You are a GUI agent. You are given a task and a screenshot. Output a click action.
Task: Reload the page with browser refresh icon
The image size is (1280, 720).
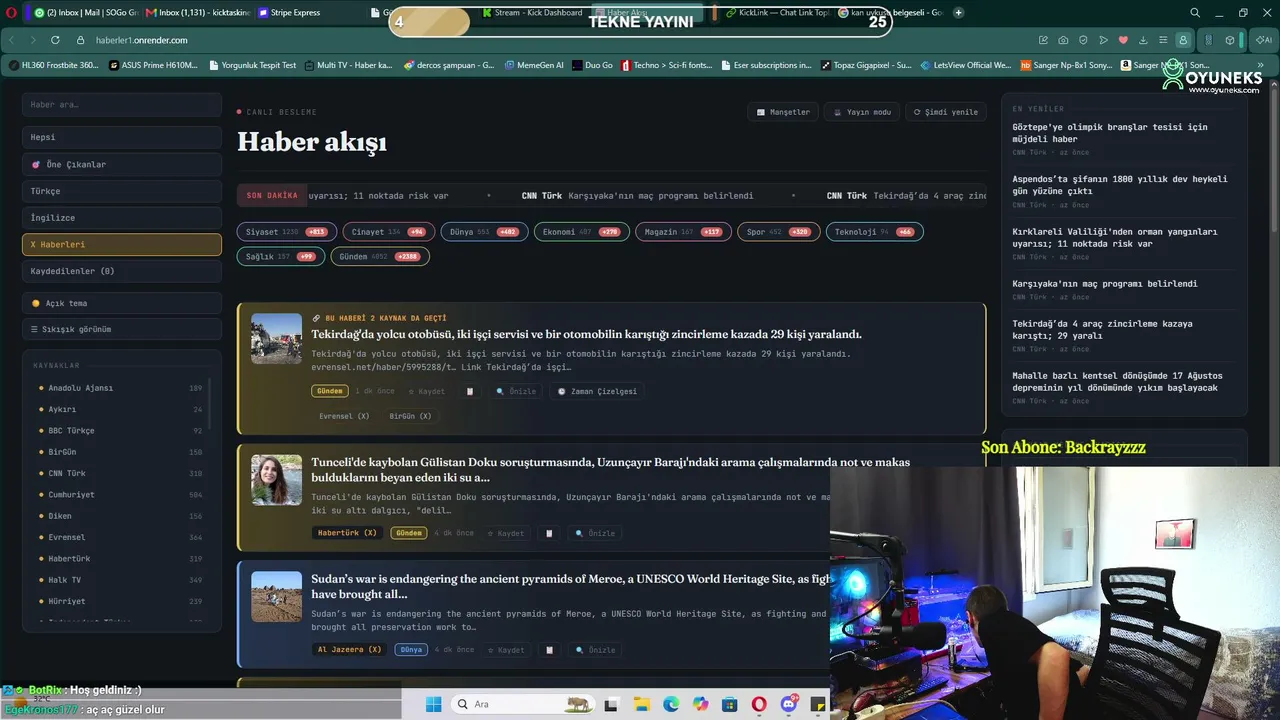pyautogui.click(x=55, y=40)
